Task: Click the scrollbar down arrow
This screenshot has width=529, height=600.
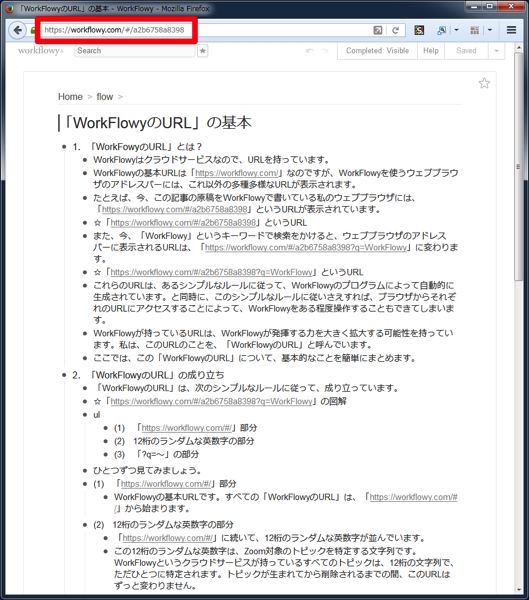Action: tap(519, 590)
